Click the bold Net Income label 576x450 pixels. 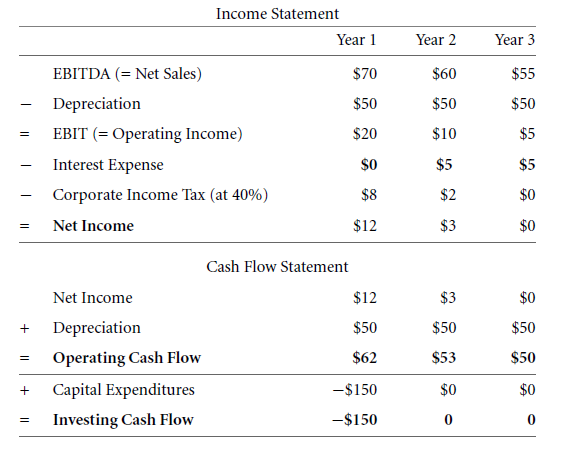pyautogui.click(x=93, y=226)
